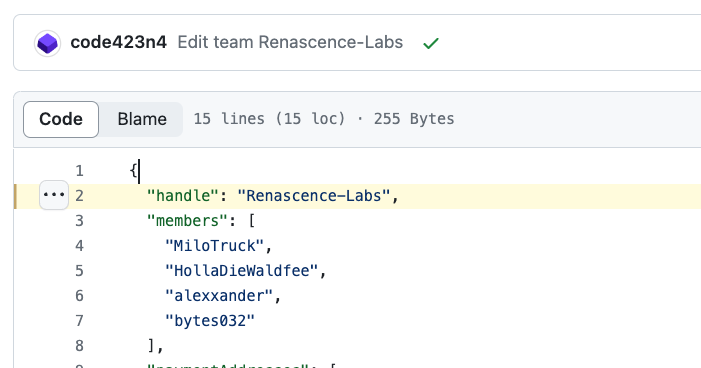Select line number 4
The height and width of the screenshot is (368, 701).
pos(79,246)
